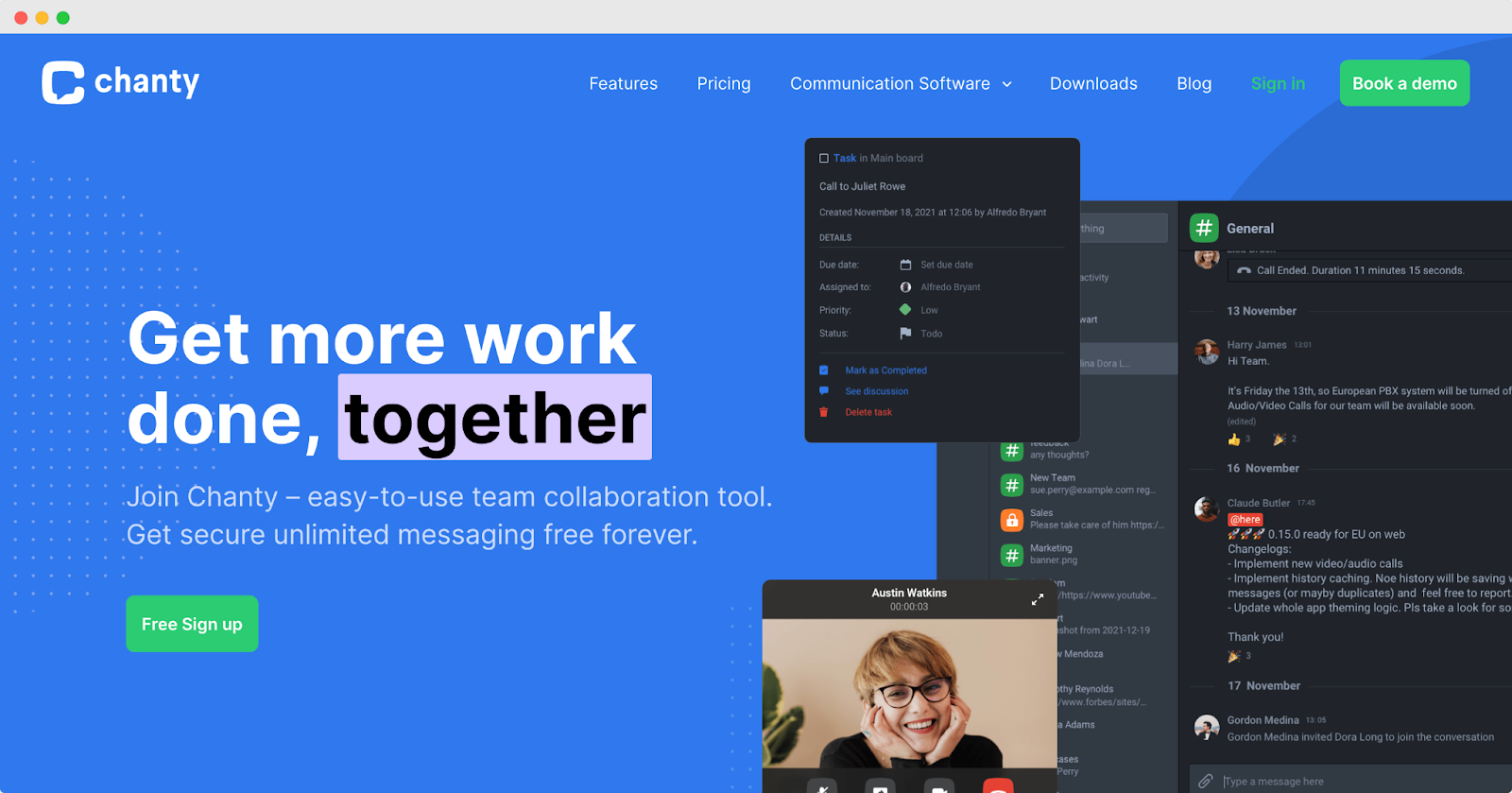Image resolution: width=1512 pixels, height=793 pixels.
Task: Select the Marketing channel row text
Action: (1054, 555)
